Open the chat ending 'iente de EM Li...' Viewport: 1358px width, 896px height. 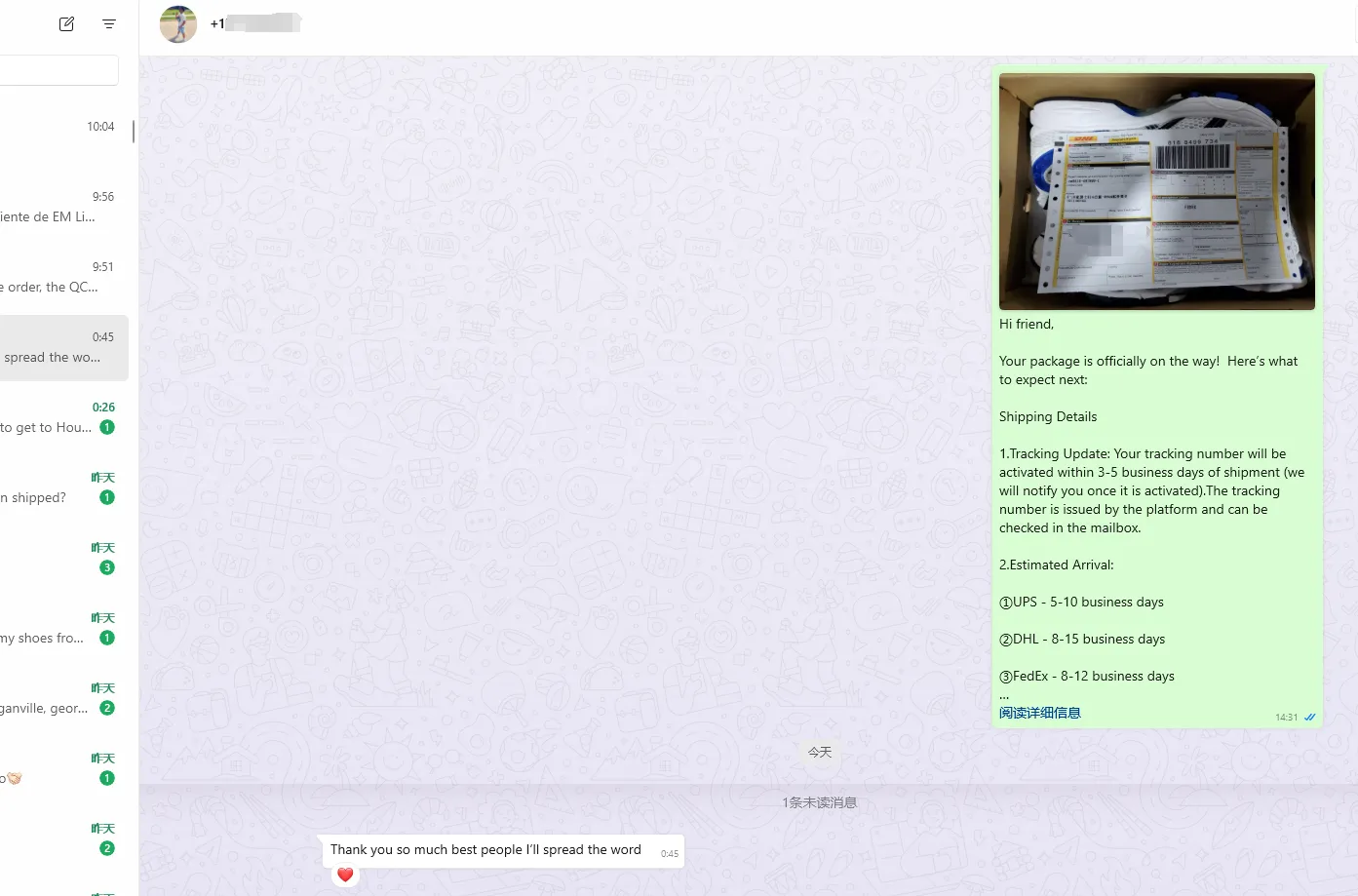pyautogui.click(x=64, y=208)
